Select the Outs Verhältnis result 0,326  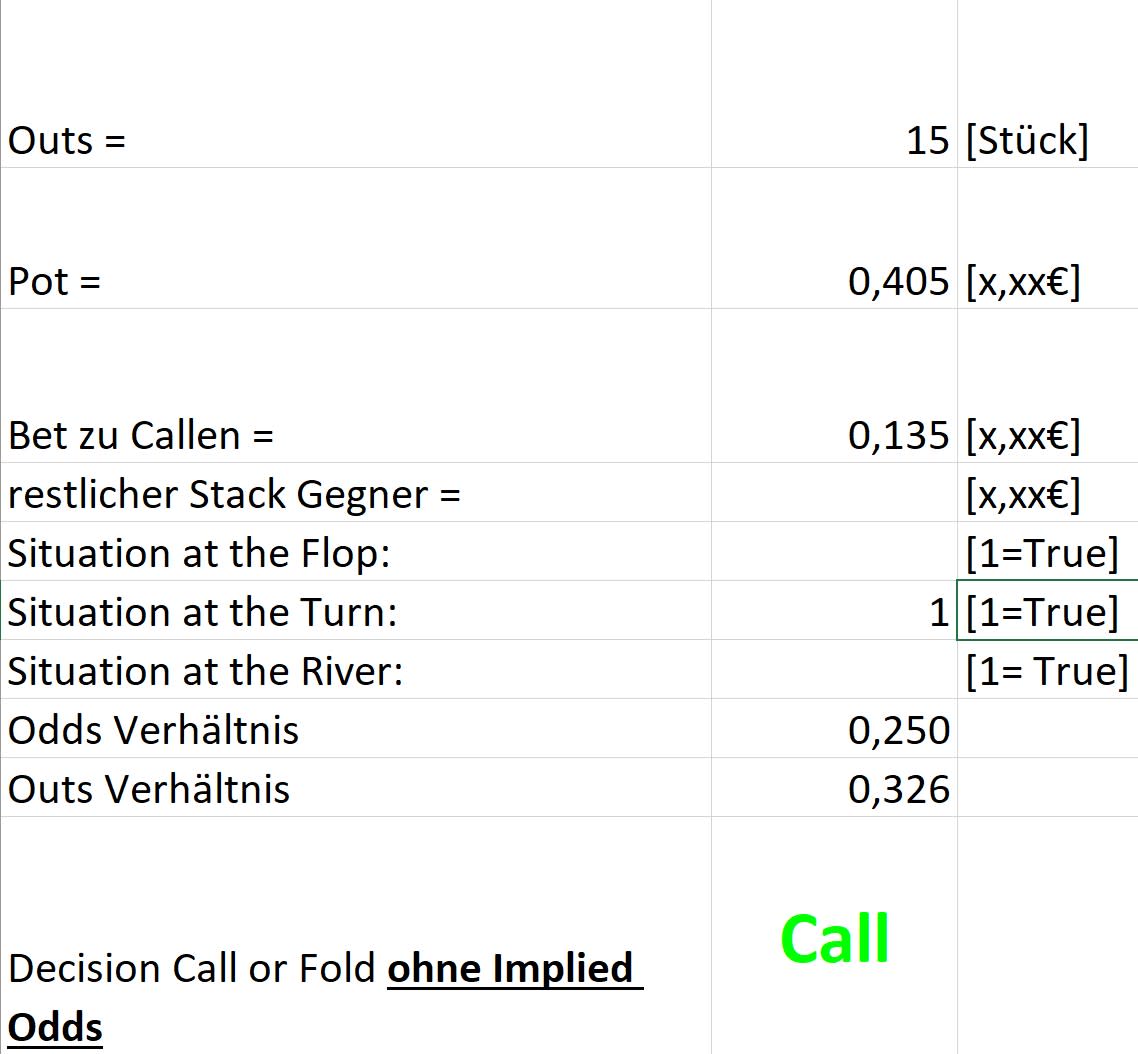tap(834, 788)
